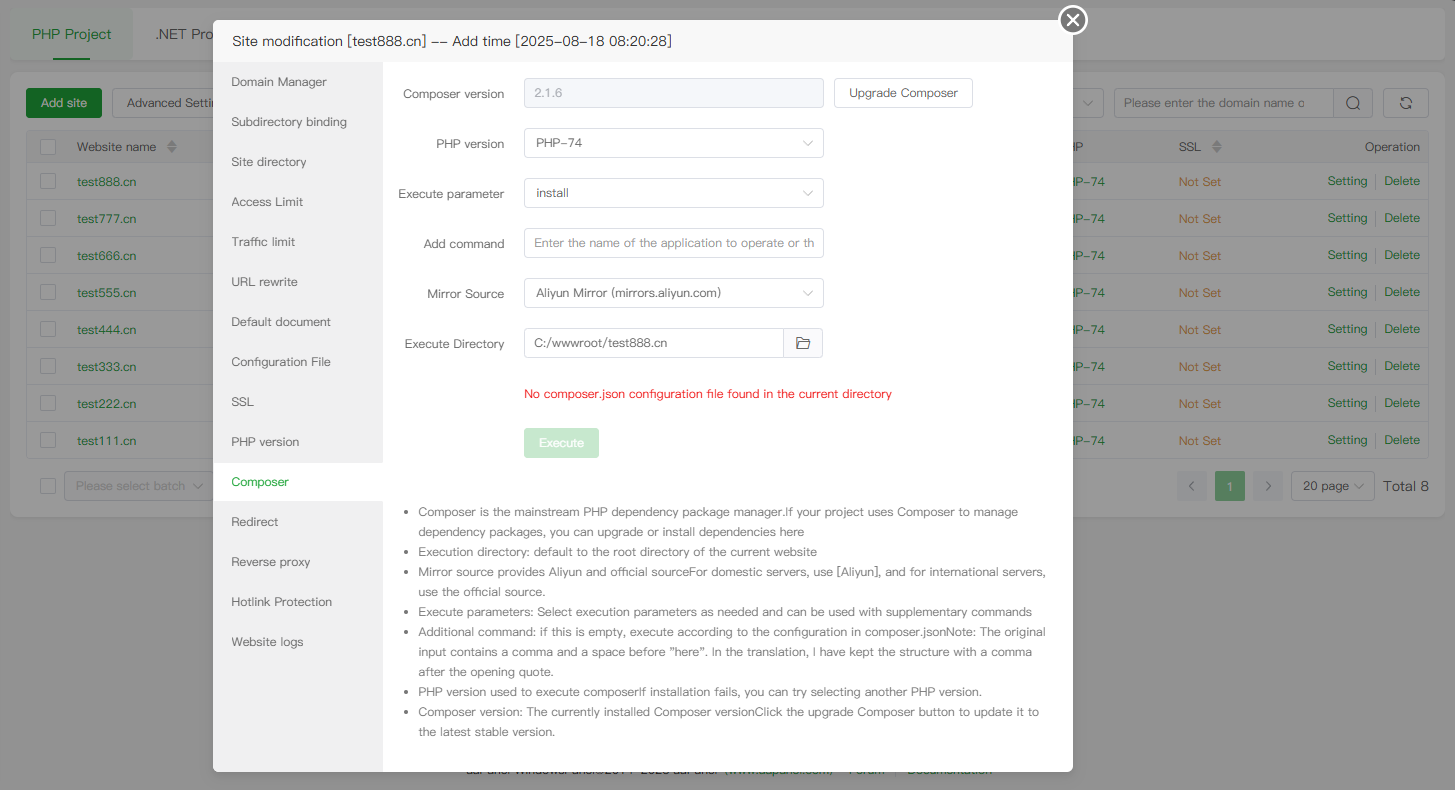Click the Add command input field

click(x=673, y=243)
